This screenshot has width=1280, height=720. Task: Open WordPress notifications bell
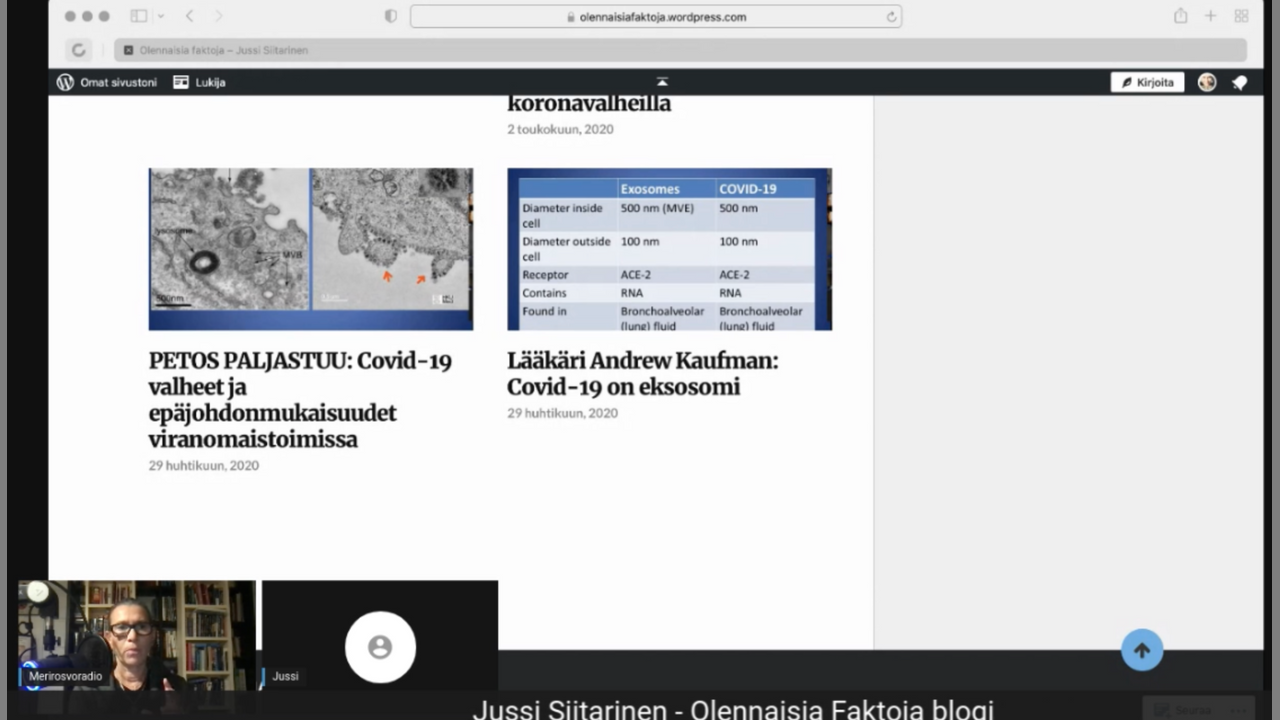[x=1239, y=83]
